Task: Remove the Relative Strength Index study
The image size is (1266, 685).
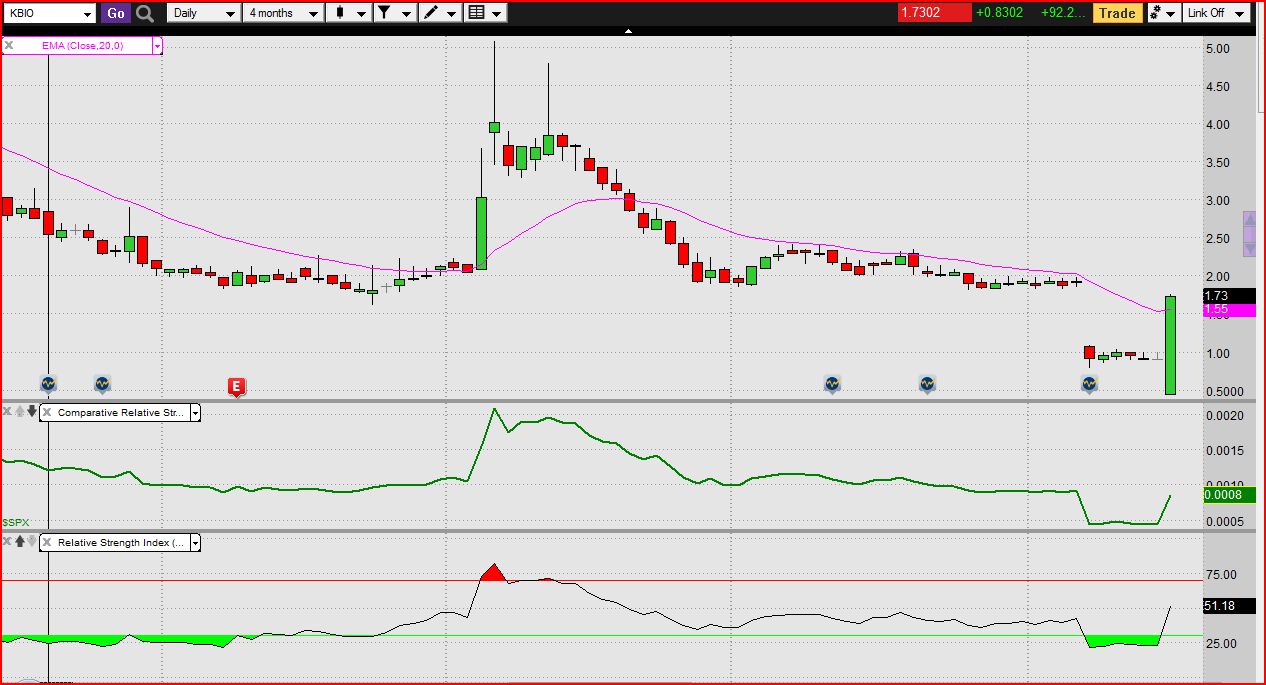Action: click(x=46, y=543)
